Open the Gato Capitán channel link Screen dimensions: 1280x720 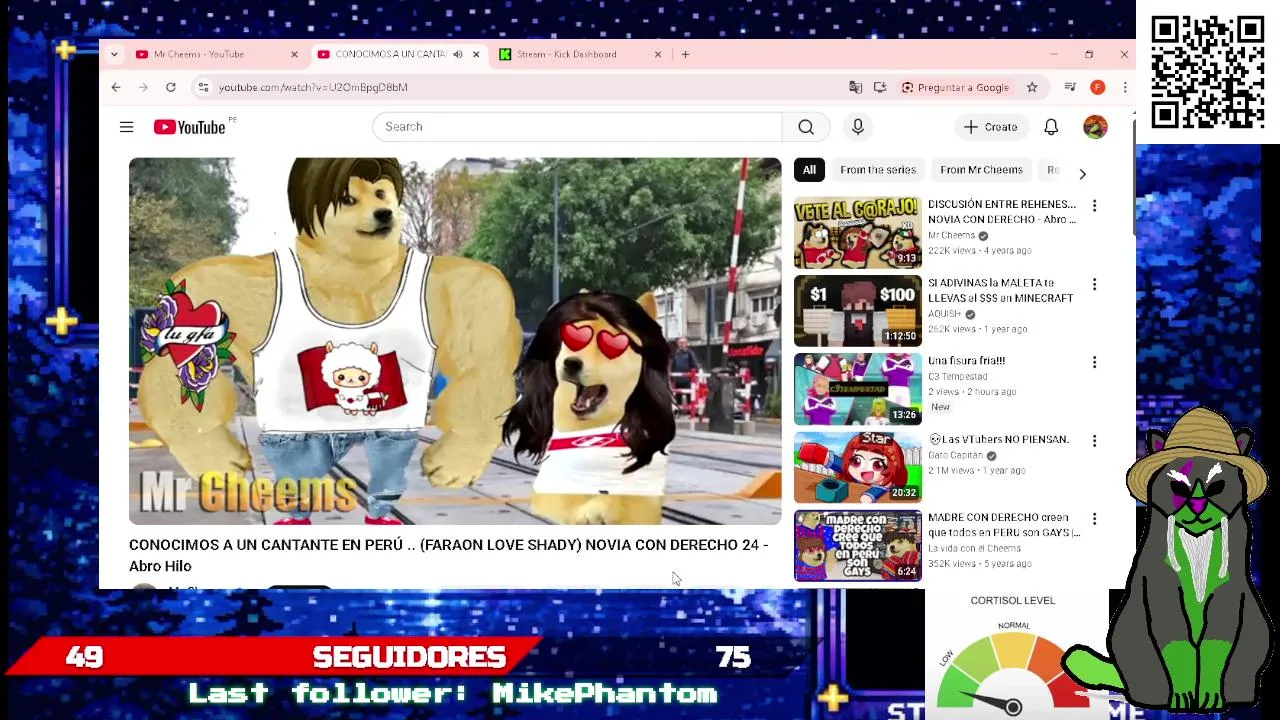coord(955,455)
